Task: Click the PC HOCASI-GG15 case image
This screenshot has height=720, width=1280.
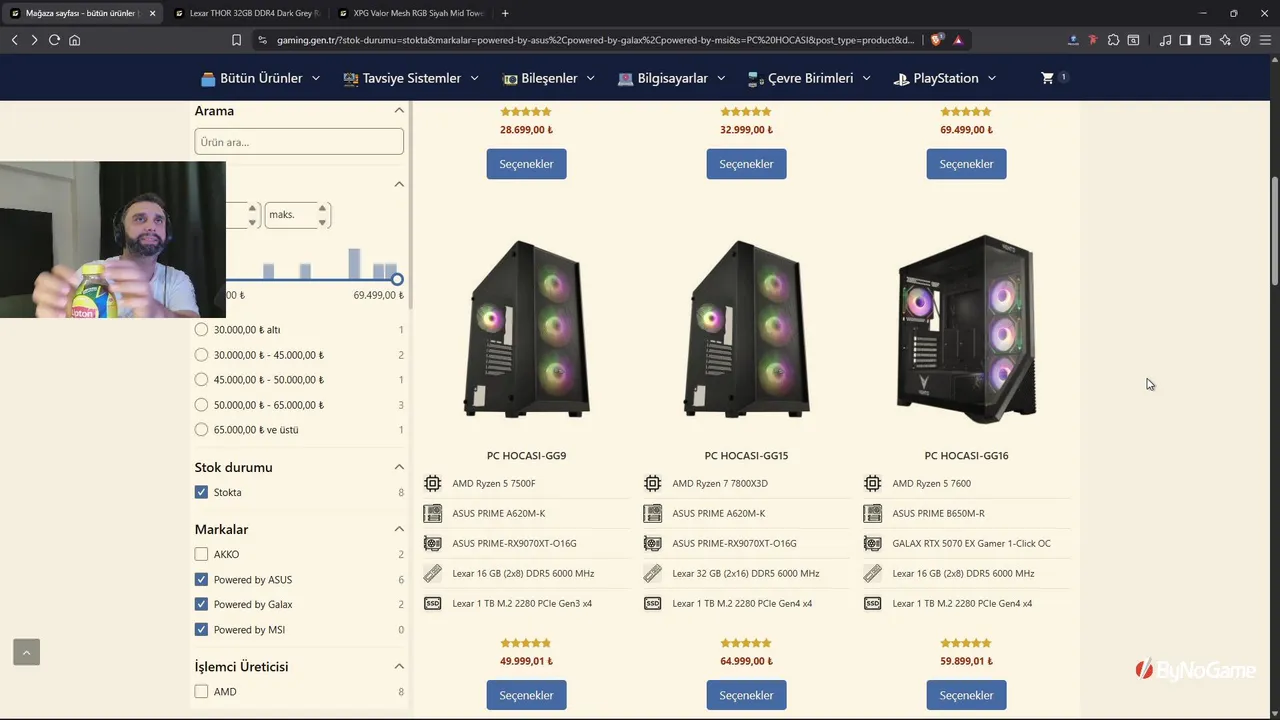Action: point(746,329)
